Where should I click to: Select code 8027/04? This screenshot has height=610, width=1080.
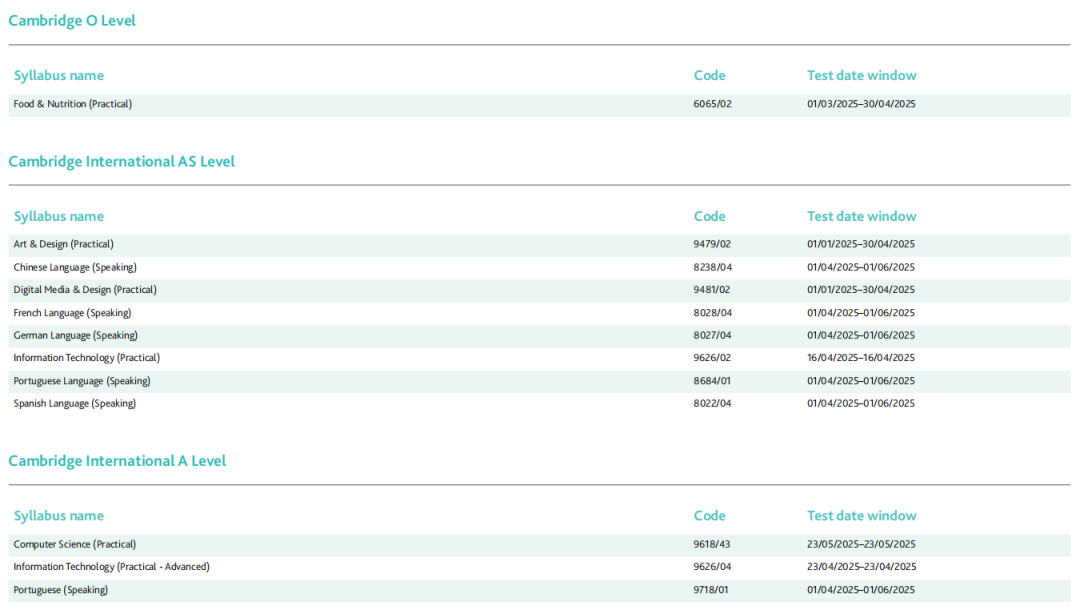pyautogui.click(x=712, y=335)
